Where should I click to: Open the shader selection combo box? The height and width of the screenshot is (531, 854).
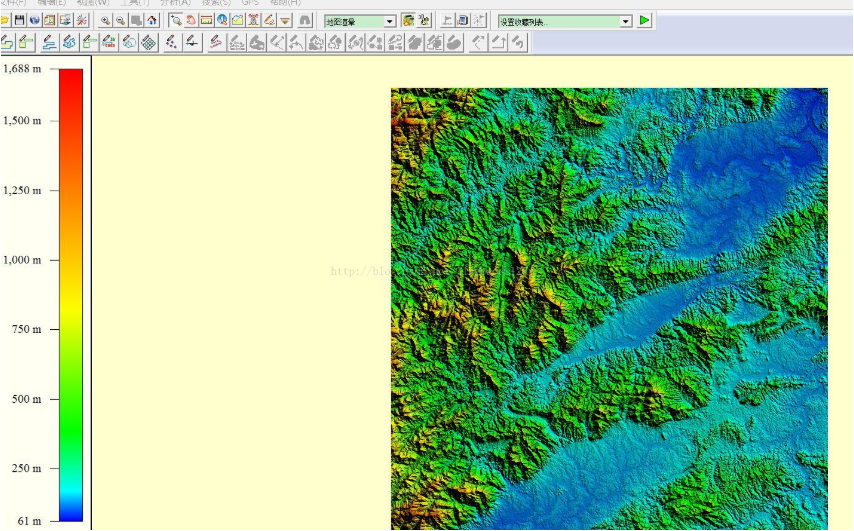[x=360, y=21]
